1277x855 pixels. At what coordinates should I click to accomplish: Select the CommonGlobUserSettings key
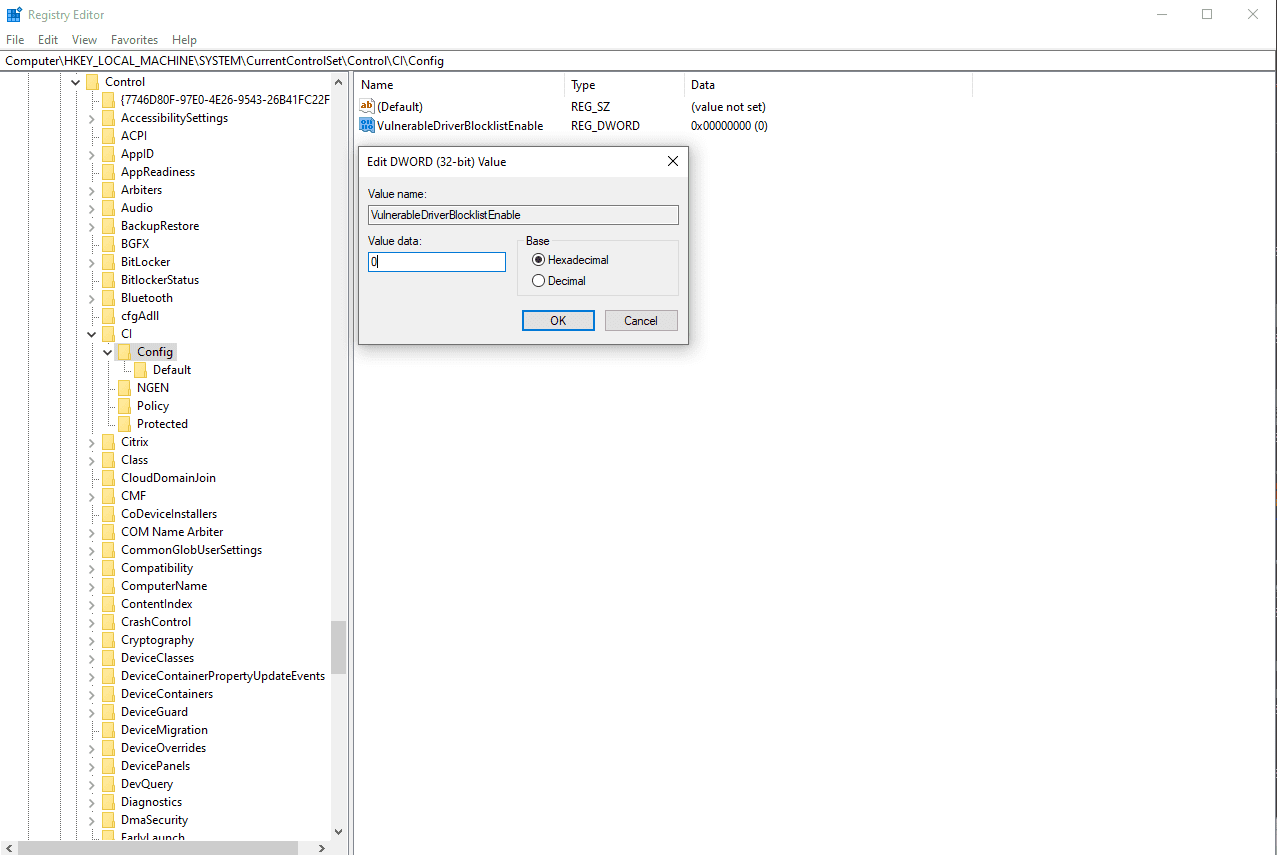(x=191, y=550)
